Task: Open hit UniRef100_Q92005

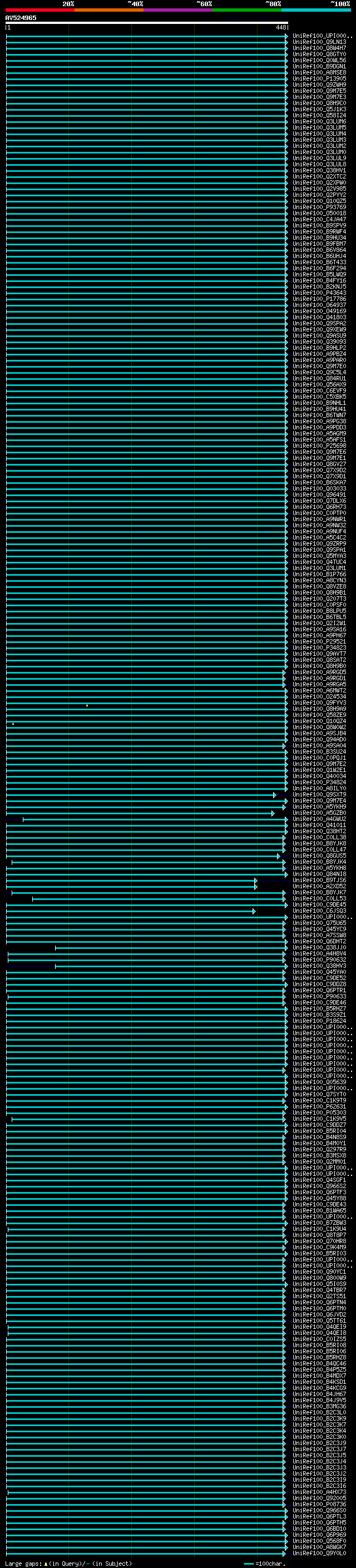Action: click(319, 1498)
